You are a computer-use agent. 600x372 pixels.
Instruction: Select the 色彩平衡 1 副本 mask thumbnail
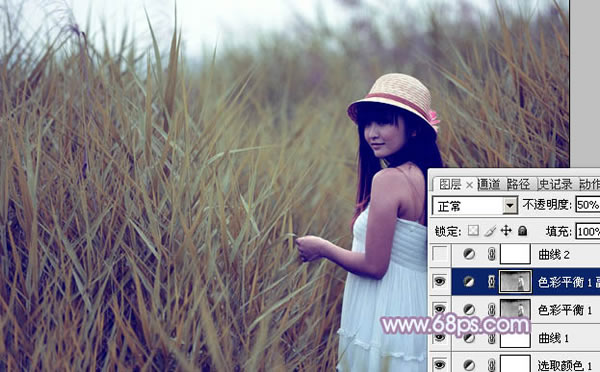click(515, 282)
